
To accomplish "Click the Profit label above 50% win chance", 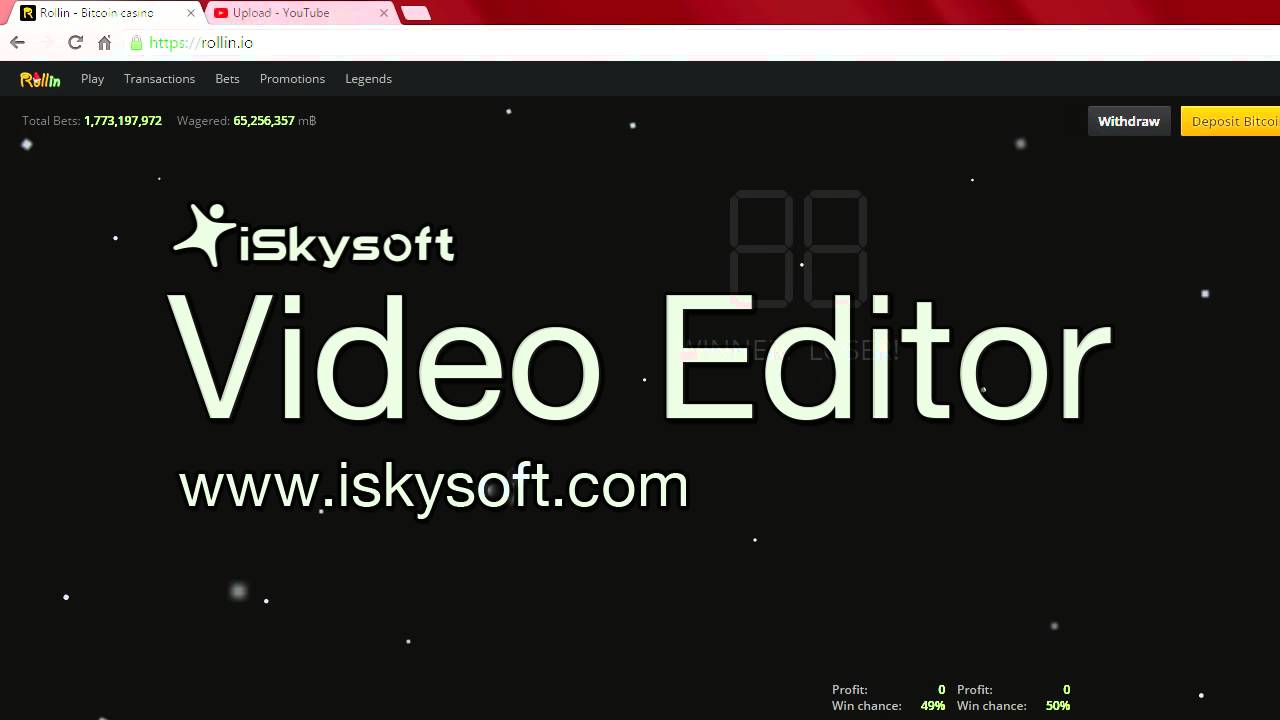I will pos(975,690).
